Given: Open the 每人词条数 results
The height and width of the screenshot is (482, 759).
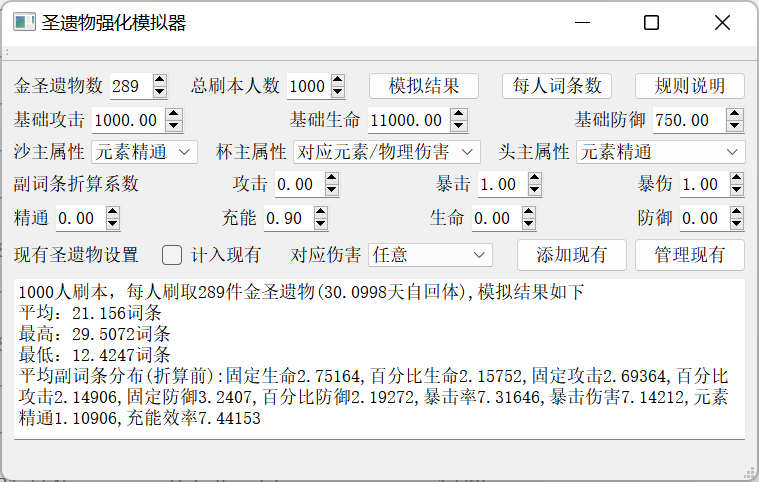Looking at the screenshot, I should tap(557, 86).
